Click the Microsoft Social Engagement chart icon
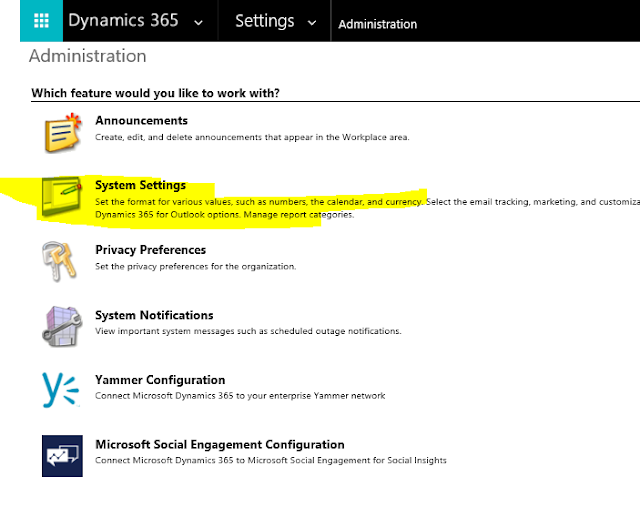Viewport: 640px width, 507px height. pos(62,456)
